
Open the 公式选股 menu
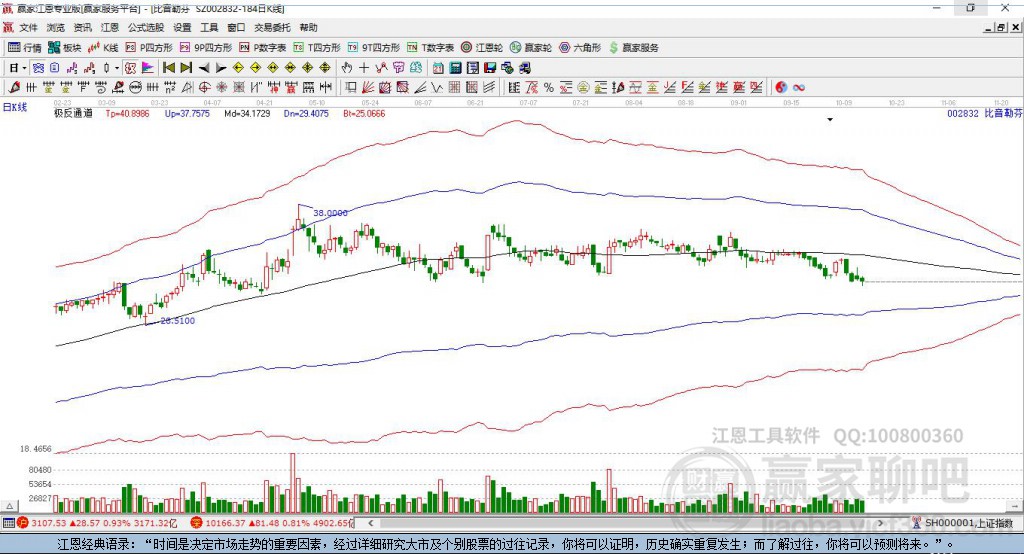[x=146, y=27]
